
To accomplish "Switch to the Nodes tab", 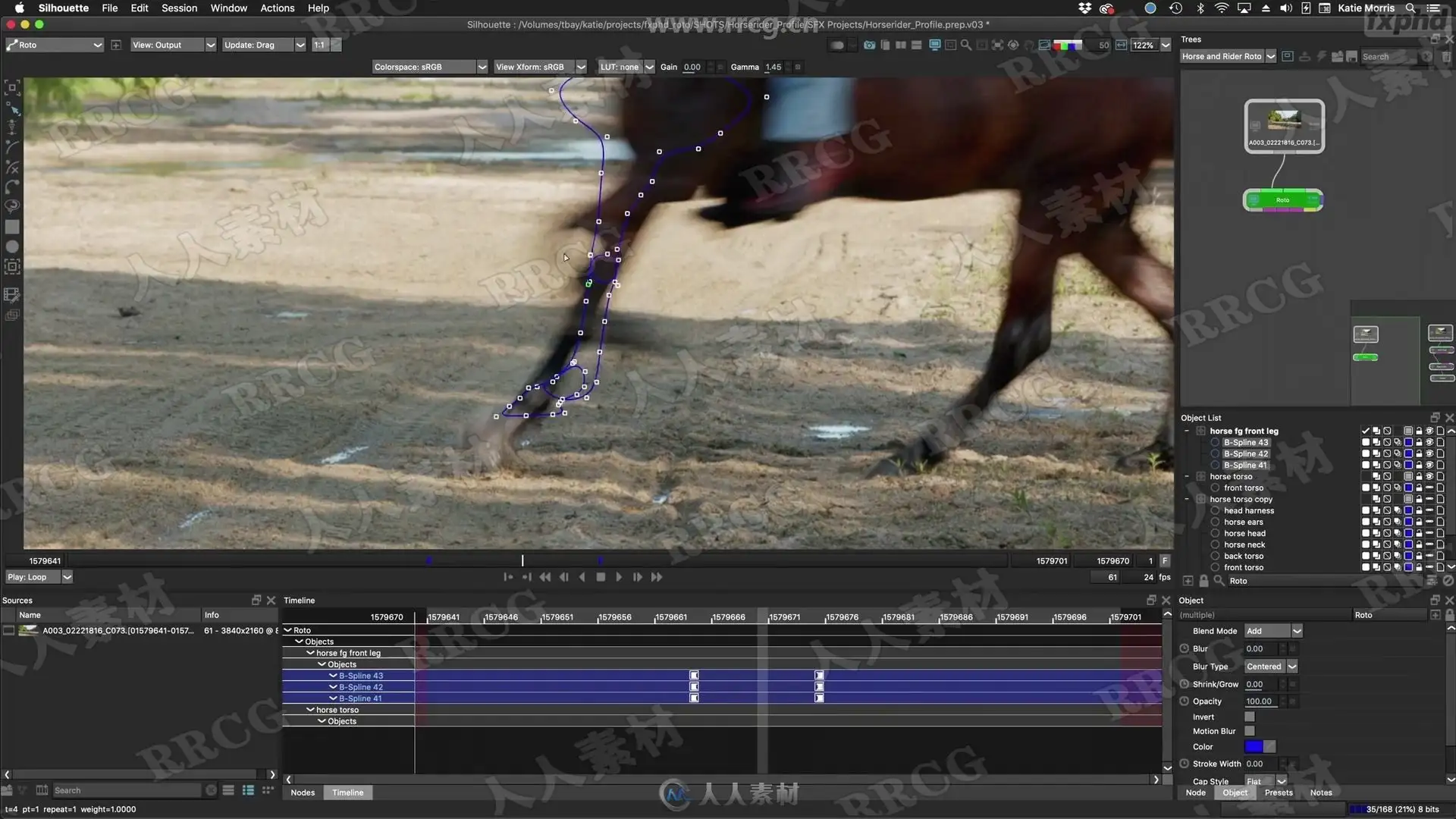I will [303, 792].
